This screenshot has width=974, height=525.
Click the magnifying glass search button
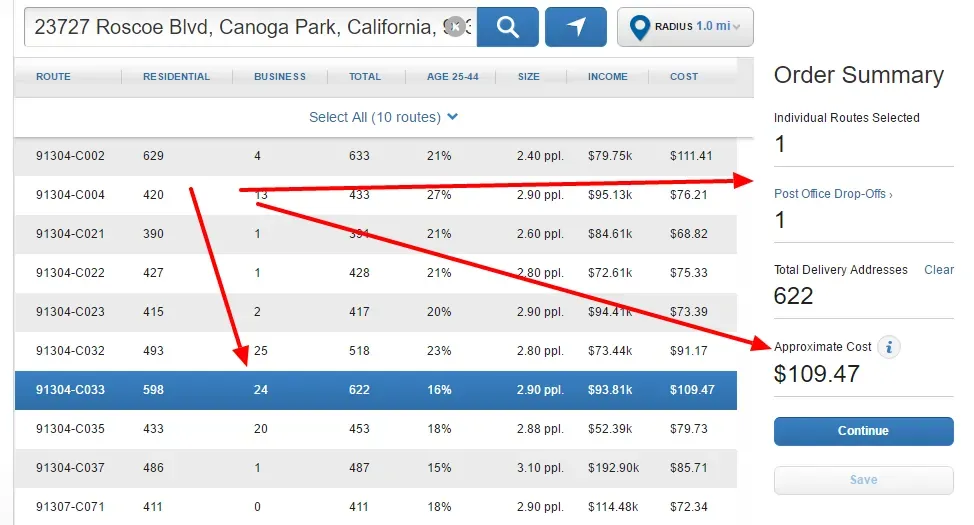[507, 27]
